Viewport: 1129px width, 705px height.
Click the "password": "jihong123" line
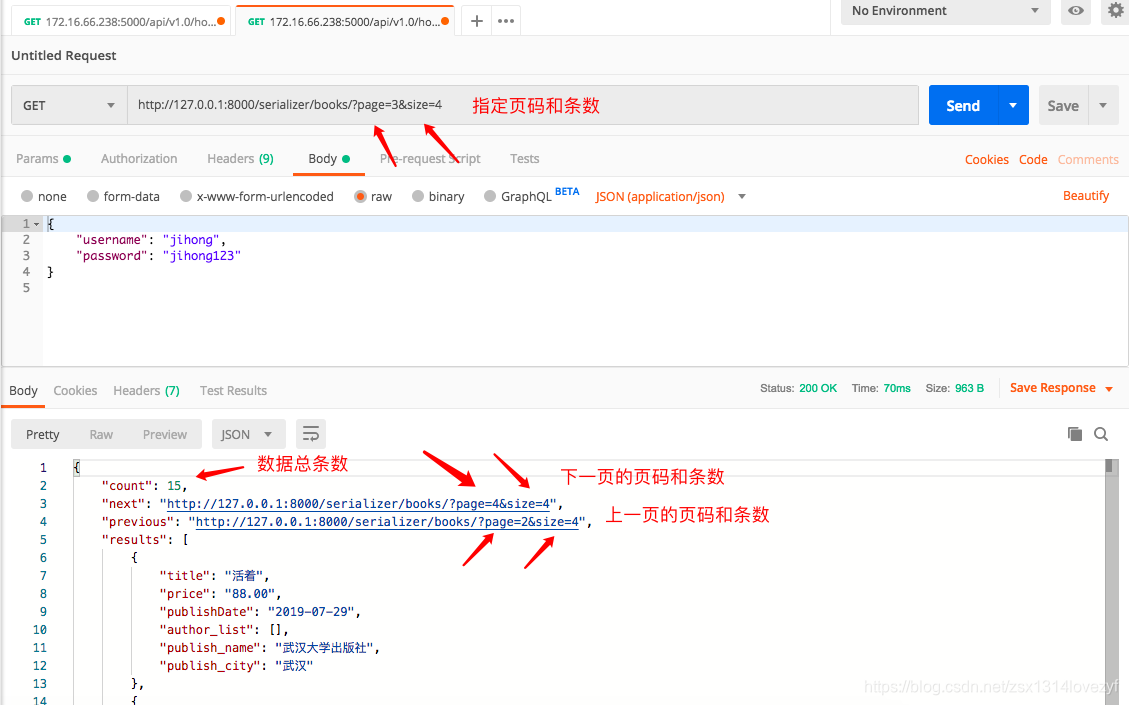pyautogui.click(x=158, y=256)
